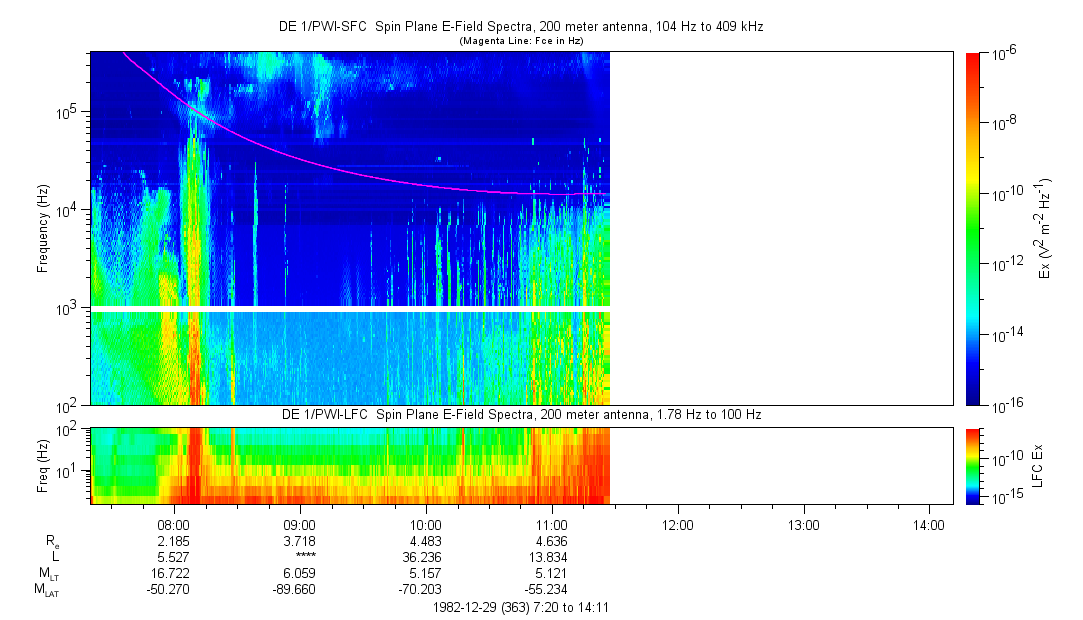Click the Frequency (Hz) y-axis label
The width and height of the screenshot is (1083, 620).
[43, 228]
